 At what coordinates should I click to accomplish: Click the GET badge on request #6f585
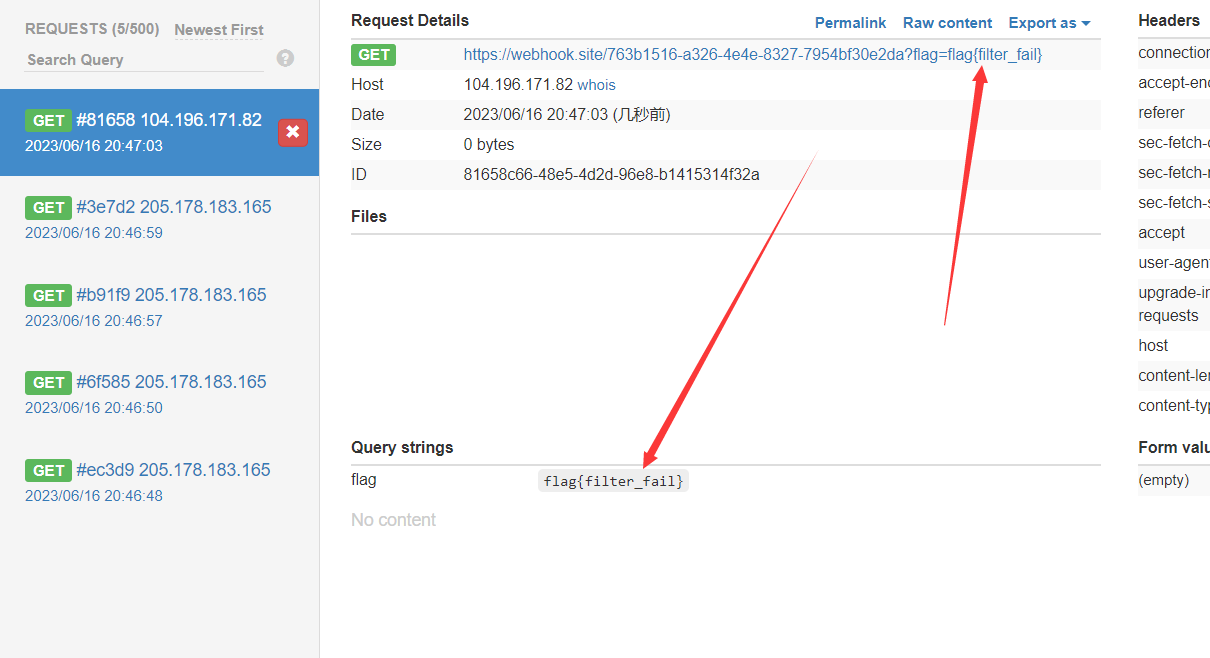pos(48,382)
